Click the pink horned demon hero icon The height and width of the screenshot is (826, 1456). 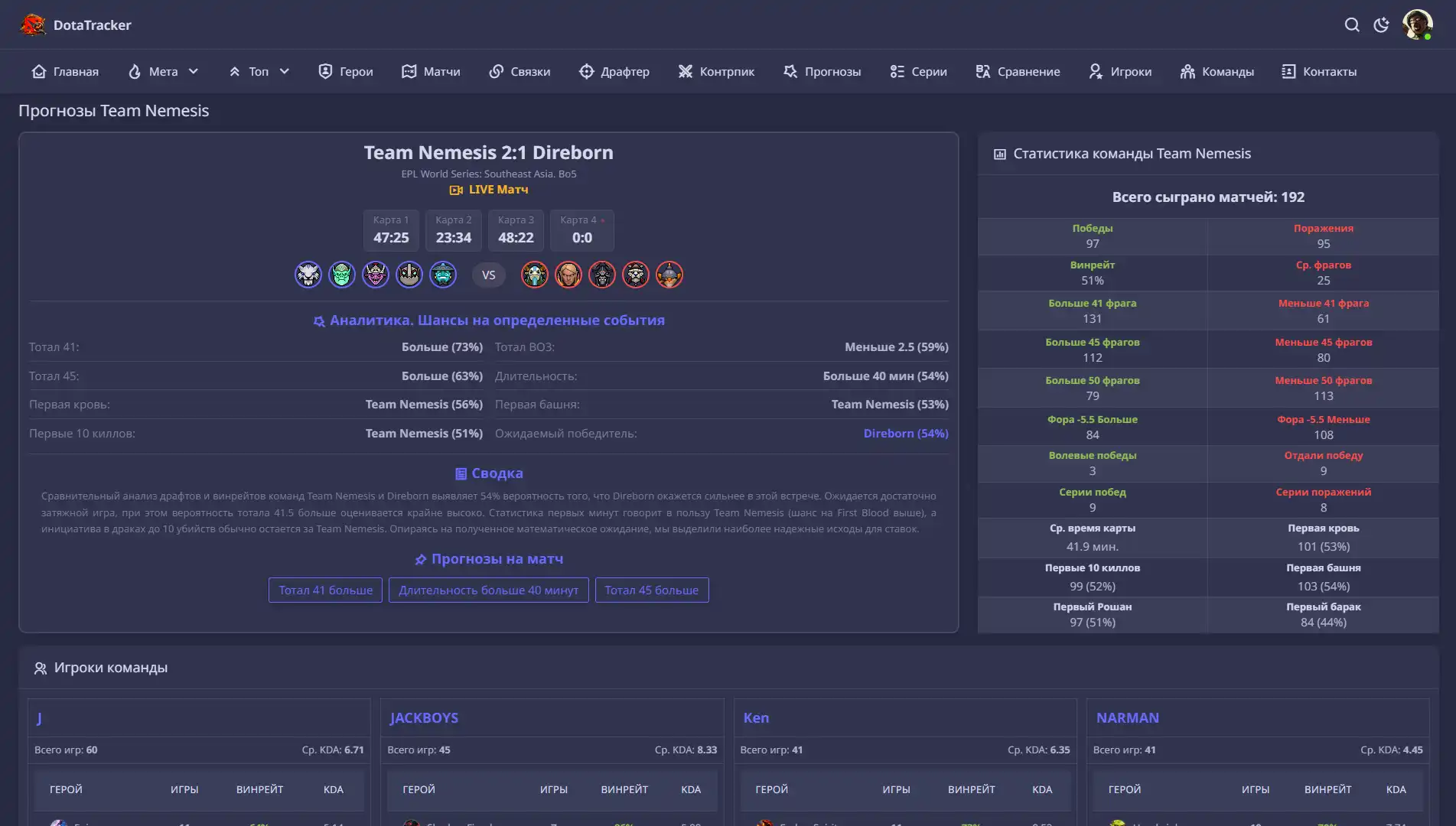[x=376, y=275]
